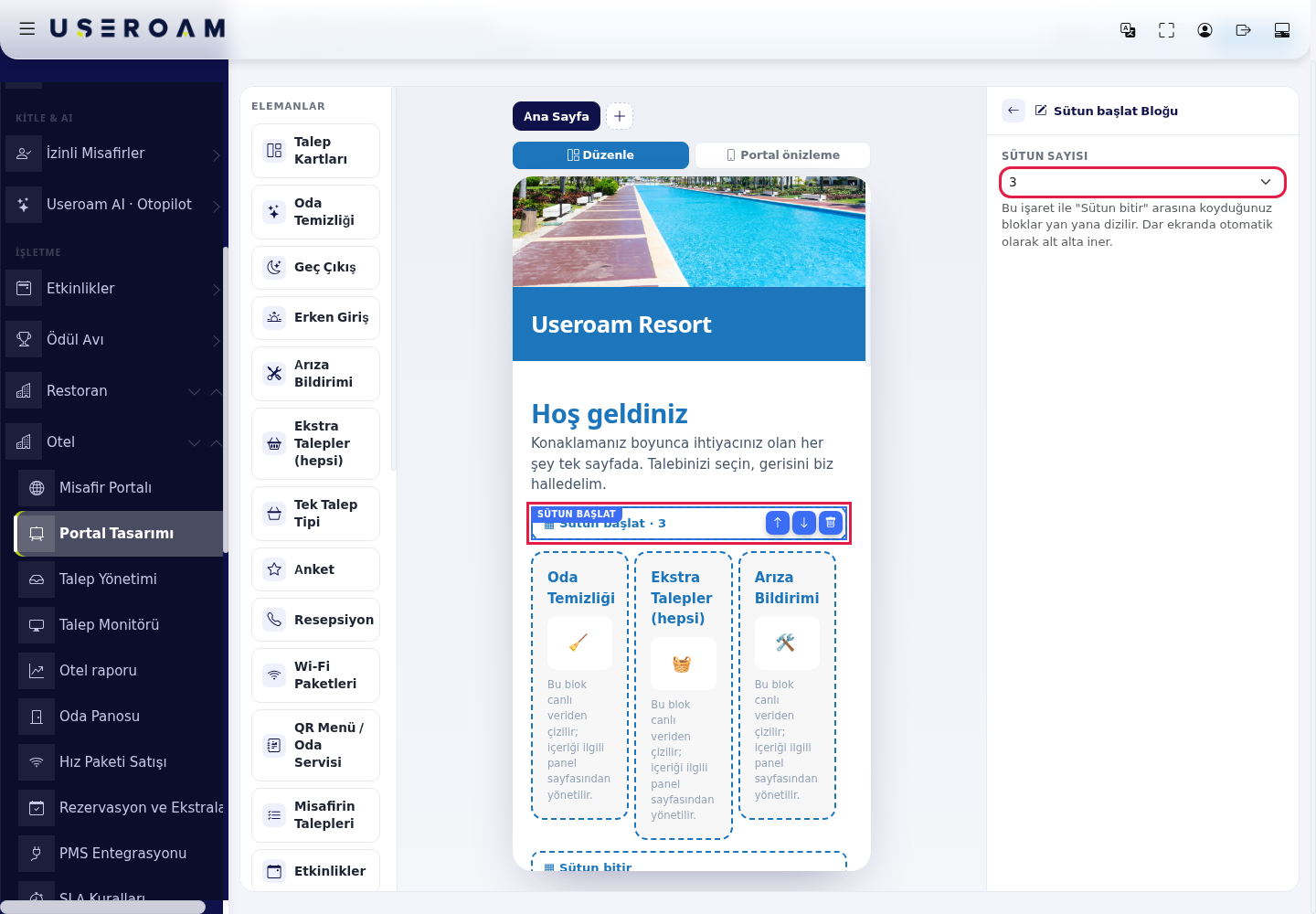Screen dimensions: 1316x914
Task: Click the Useroam Resort pool banner image
Action: 689,231
